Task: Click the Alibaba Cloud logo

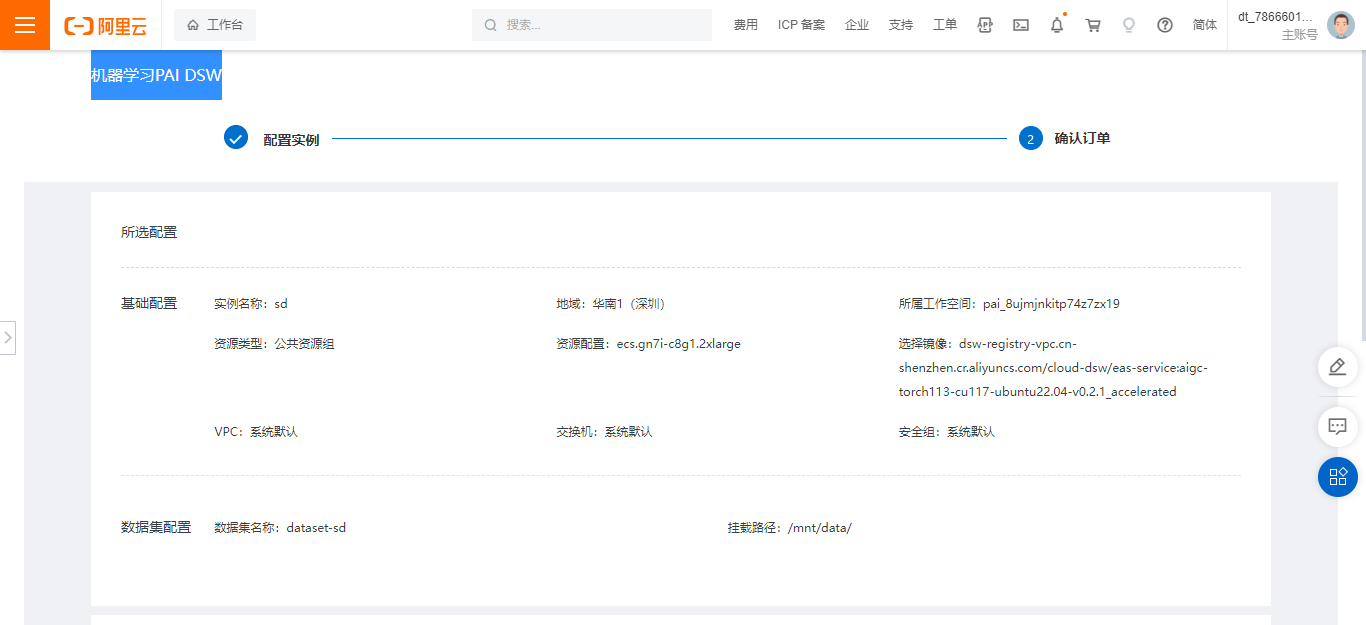Action: click(x=105, y=26)
